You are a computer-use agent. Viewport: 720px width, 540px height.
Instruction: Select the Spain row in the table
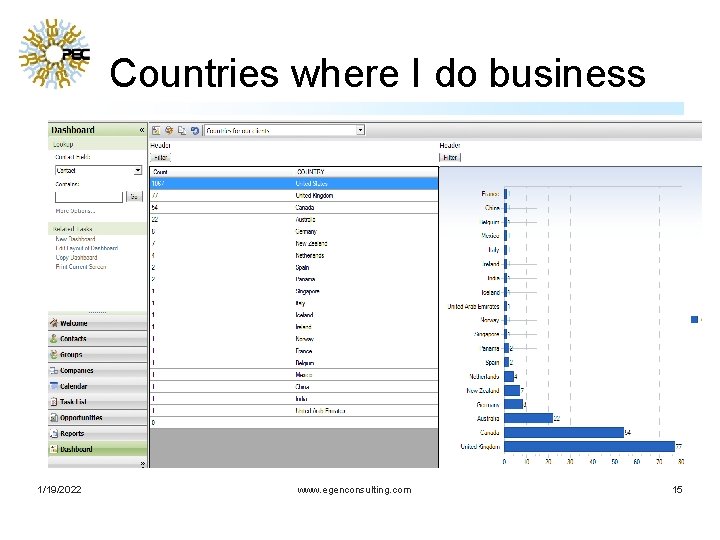pos(294,267)
